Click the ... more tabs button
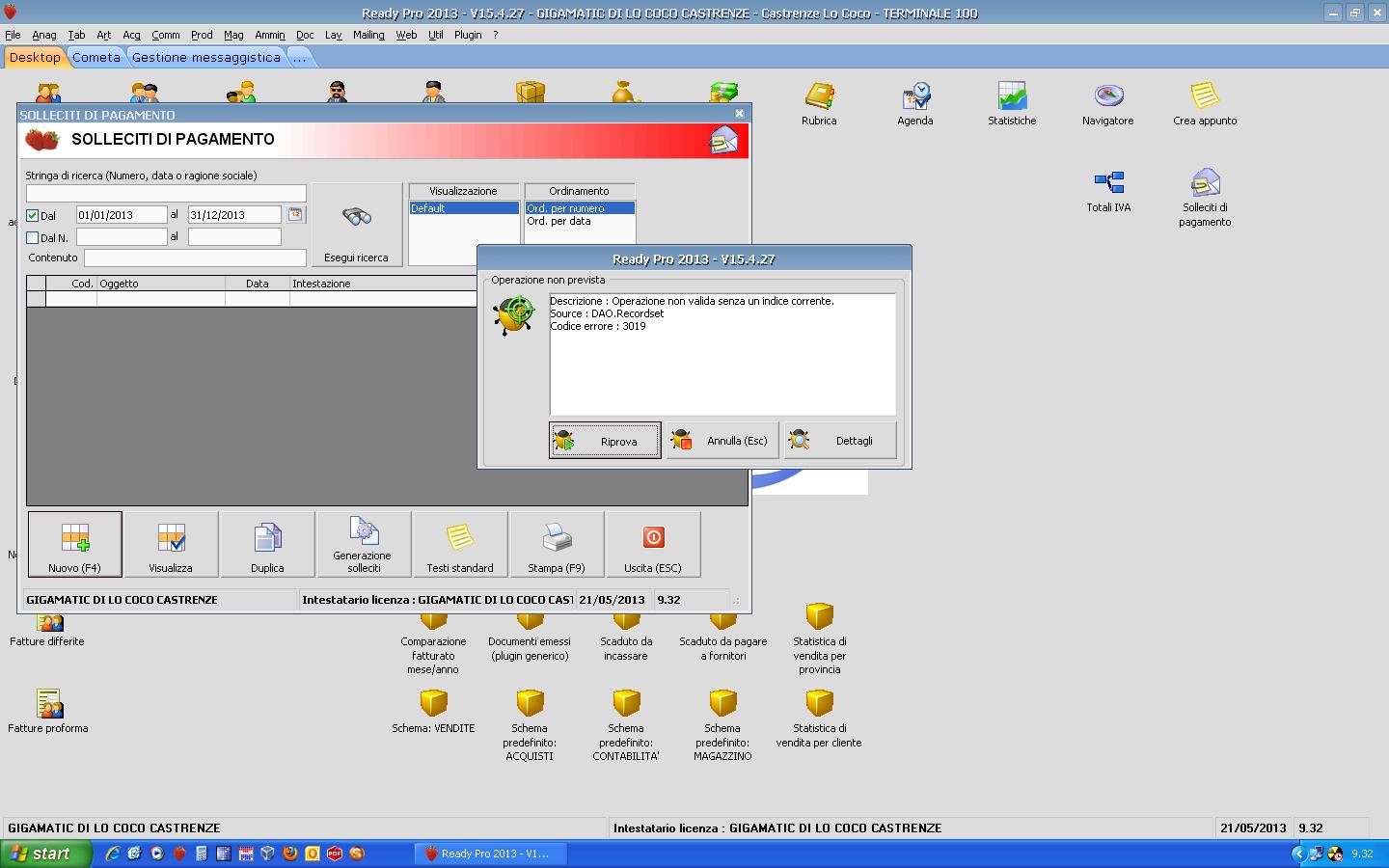1389x868 pixels. point(299,57)
